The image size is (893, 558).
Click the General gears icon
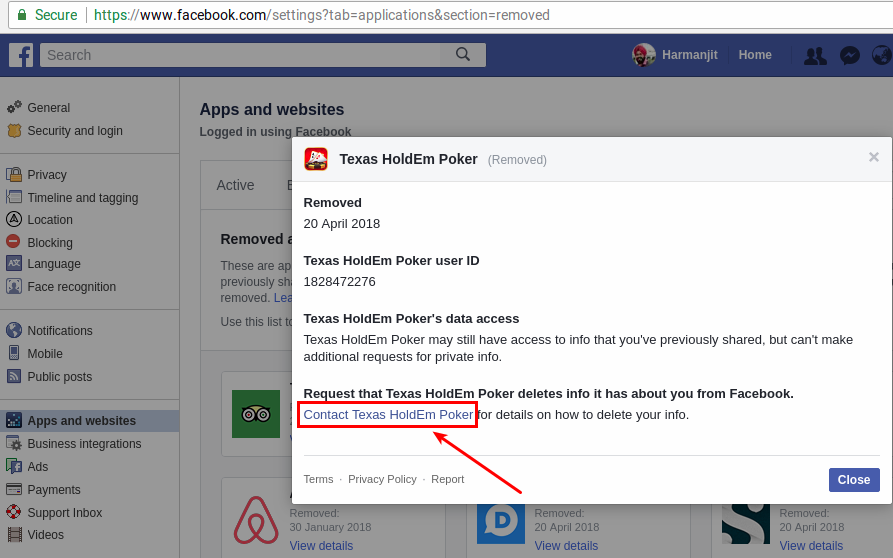14,107
